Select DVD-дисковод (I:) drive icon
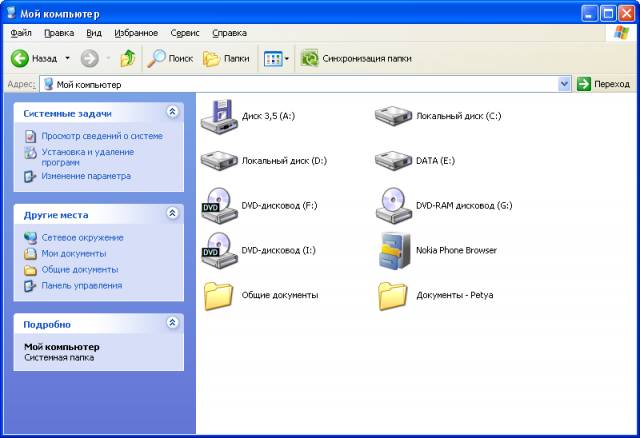 click(217, 250)
